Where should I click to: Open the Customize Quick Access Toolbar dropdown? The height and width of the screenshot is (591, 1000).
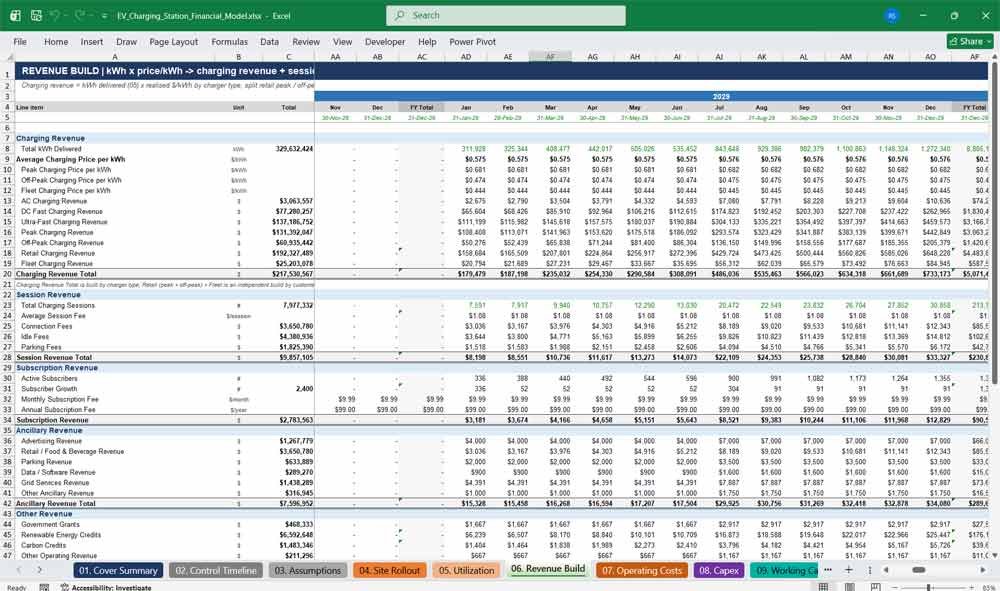(x=104, y=16)
